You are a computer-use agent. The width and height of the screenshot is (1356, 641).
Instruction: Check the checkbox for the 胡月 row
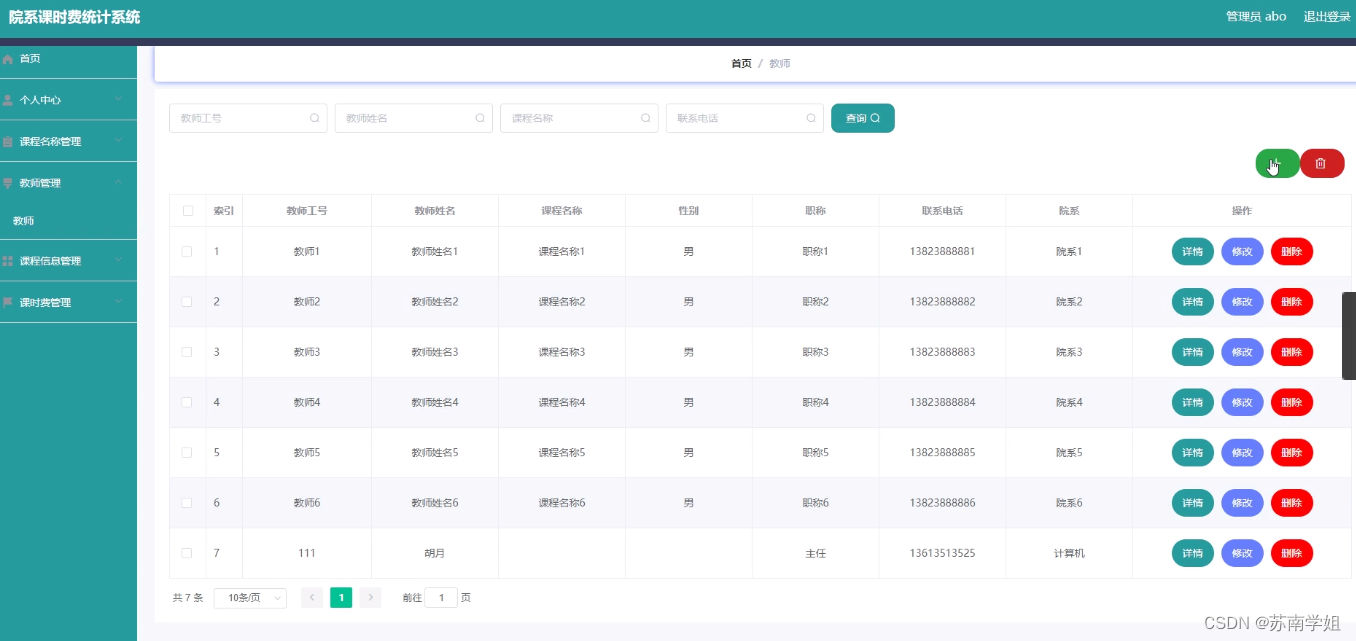click(187, 553)
